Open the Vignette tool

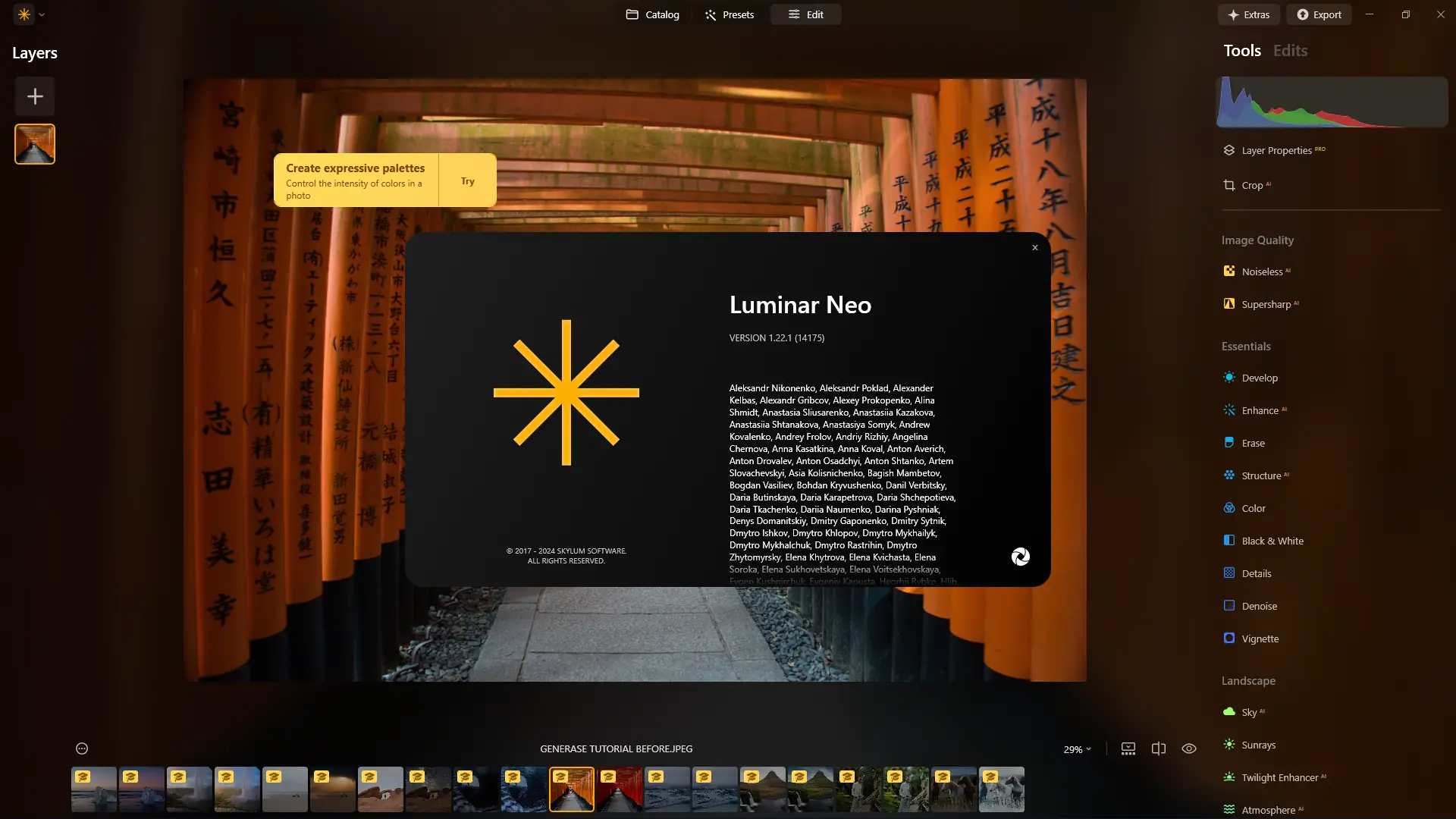[1260, 639]
